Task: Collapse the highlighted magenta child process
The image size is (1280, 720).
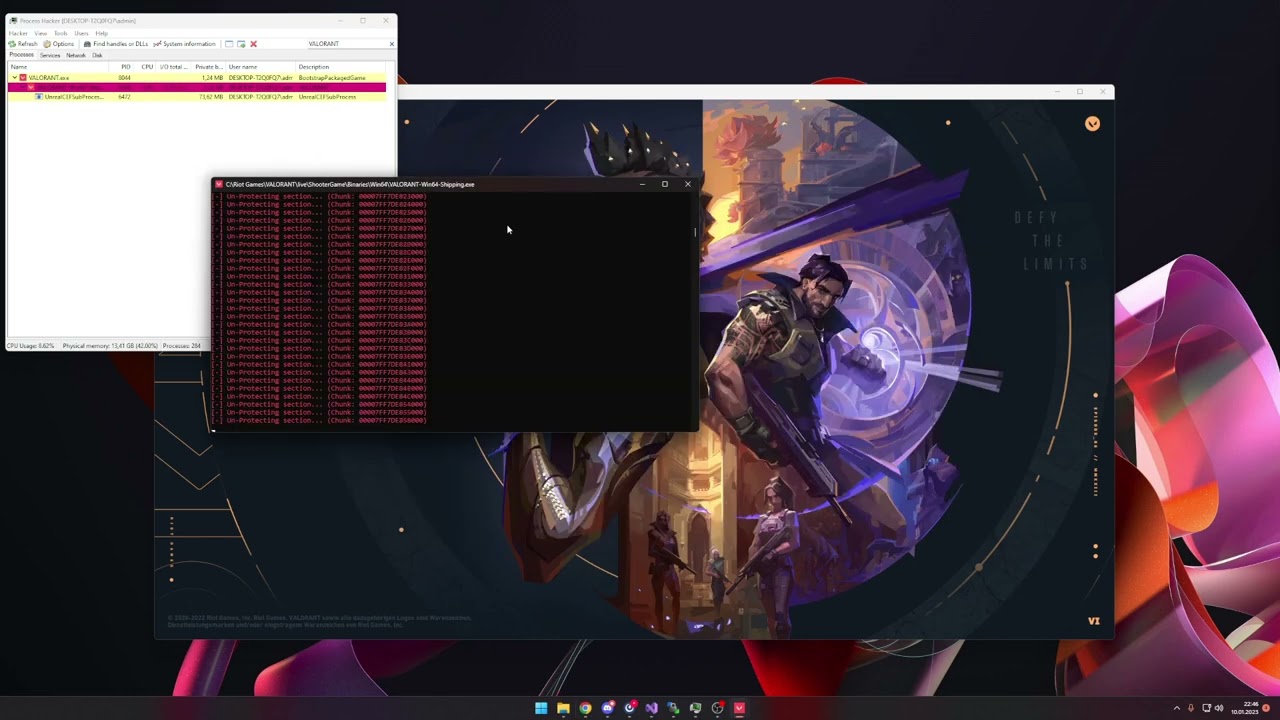Action: 23,88
